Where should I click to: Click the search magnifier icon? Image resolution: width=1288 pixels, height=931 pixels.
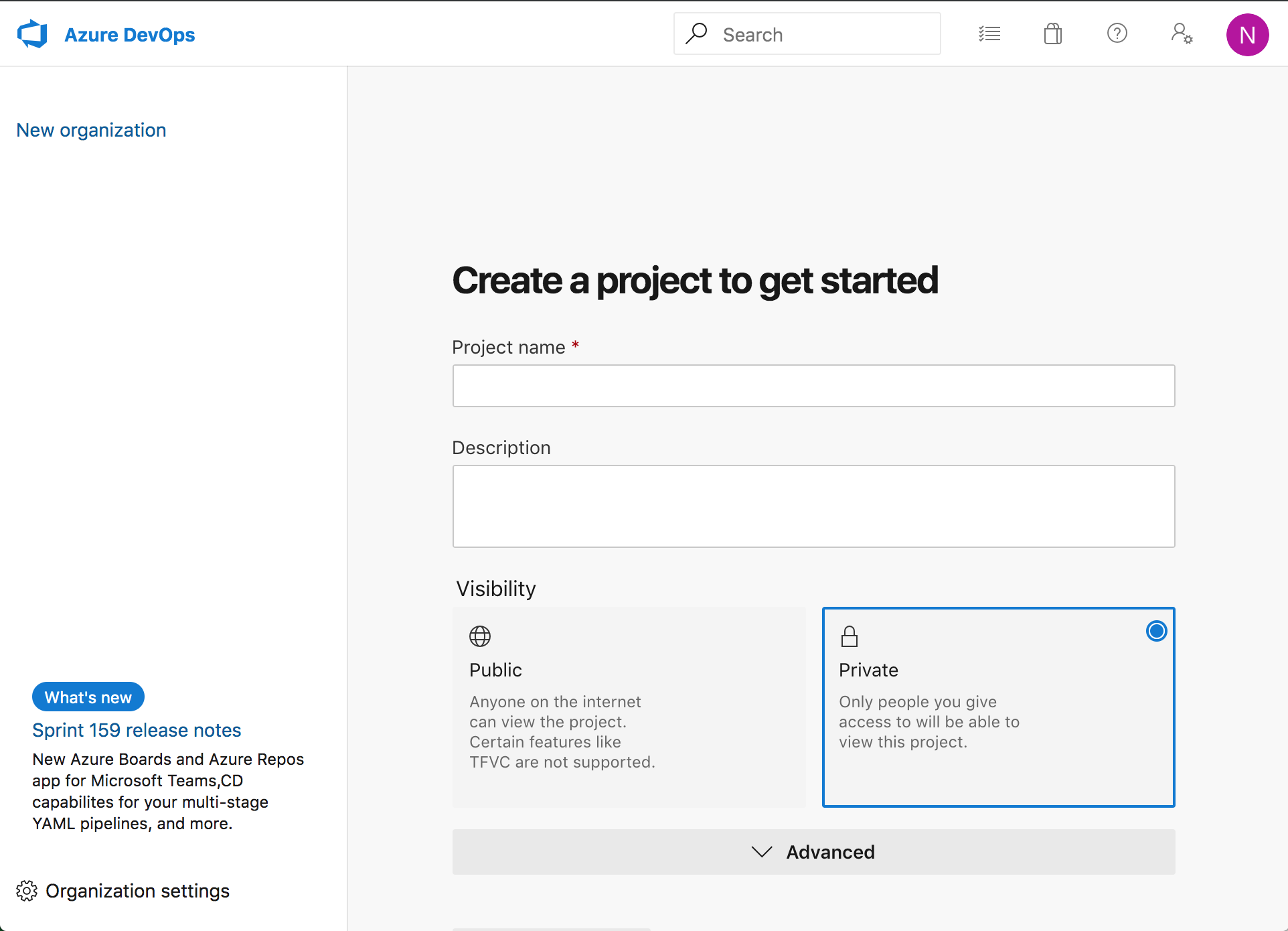click(696, 33)
